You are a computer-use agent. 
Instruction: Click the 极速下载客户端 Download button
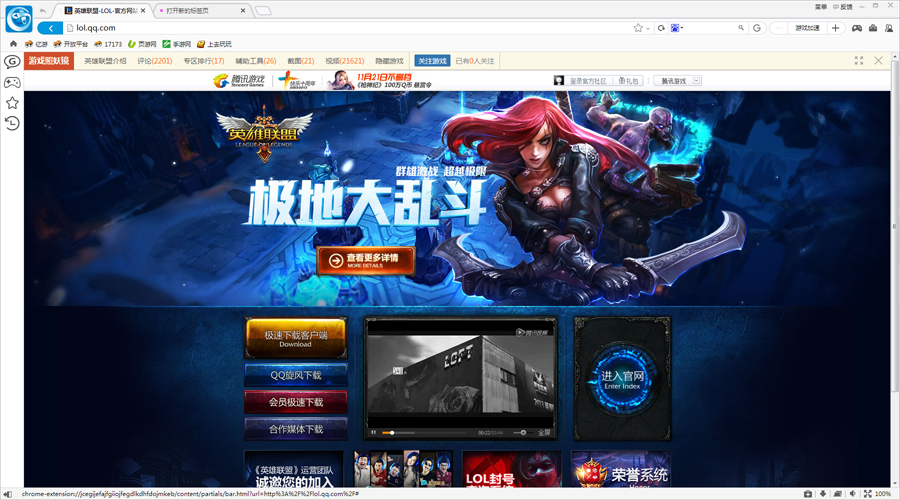pyautogui.click(x=295, y=339)
